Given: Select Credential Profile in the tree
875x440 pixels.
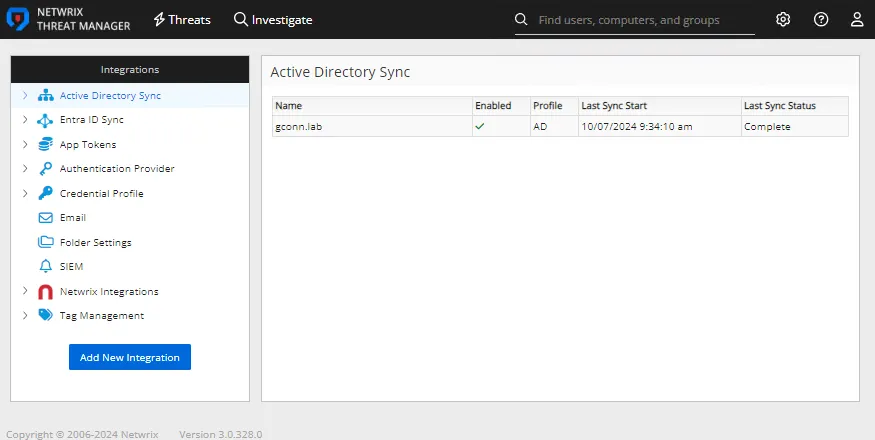Looking at the screenshot, I should coord(102,193).
